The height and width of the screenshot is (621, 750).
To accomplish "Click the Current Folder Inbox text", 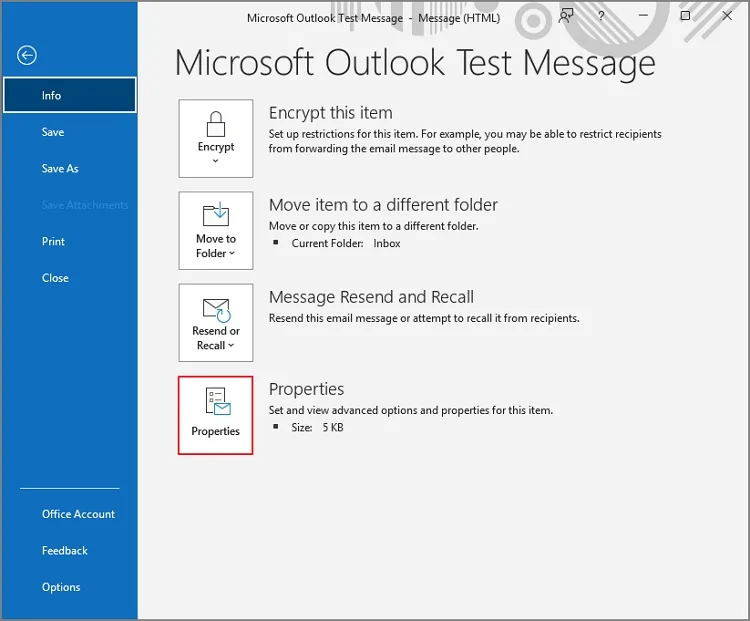I will point(346,243).
